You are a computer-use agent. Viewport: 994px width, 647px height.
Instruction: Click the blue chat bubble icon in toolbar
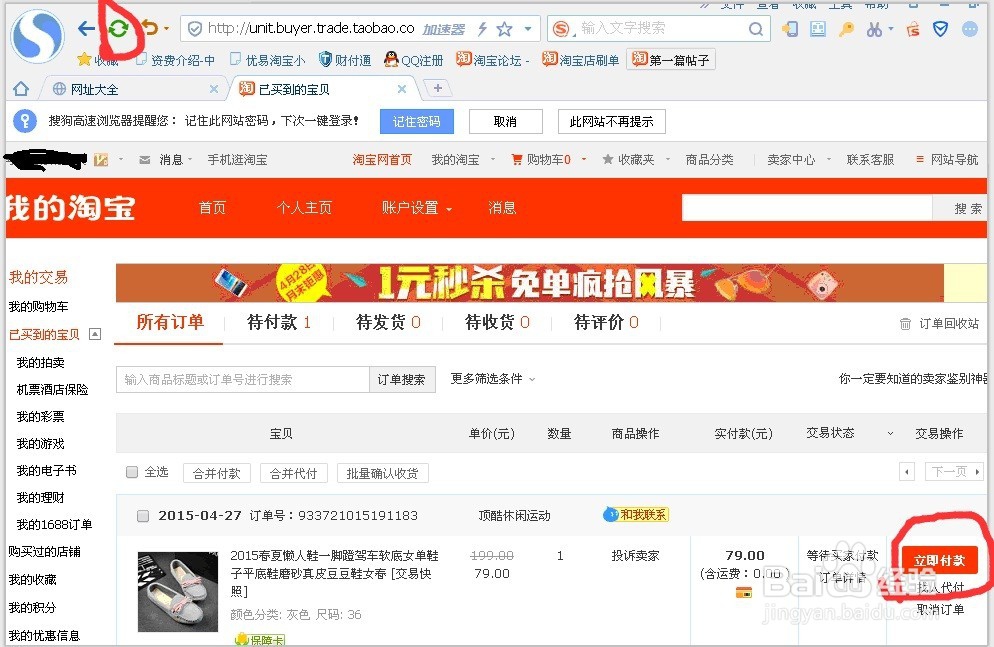click(x=970, y=29)
